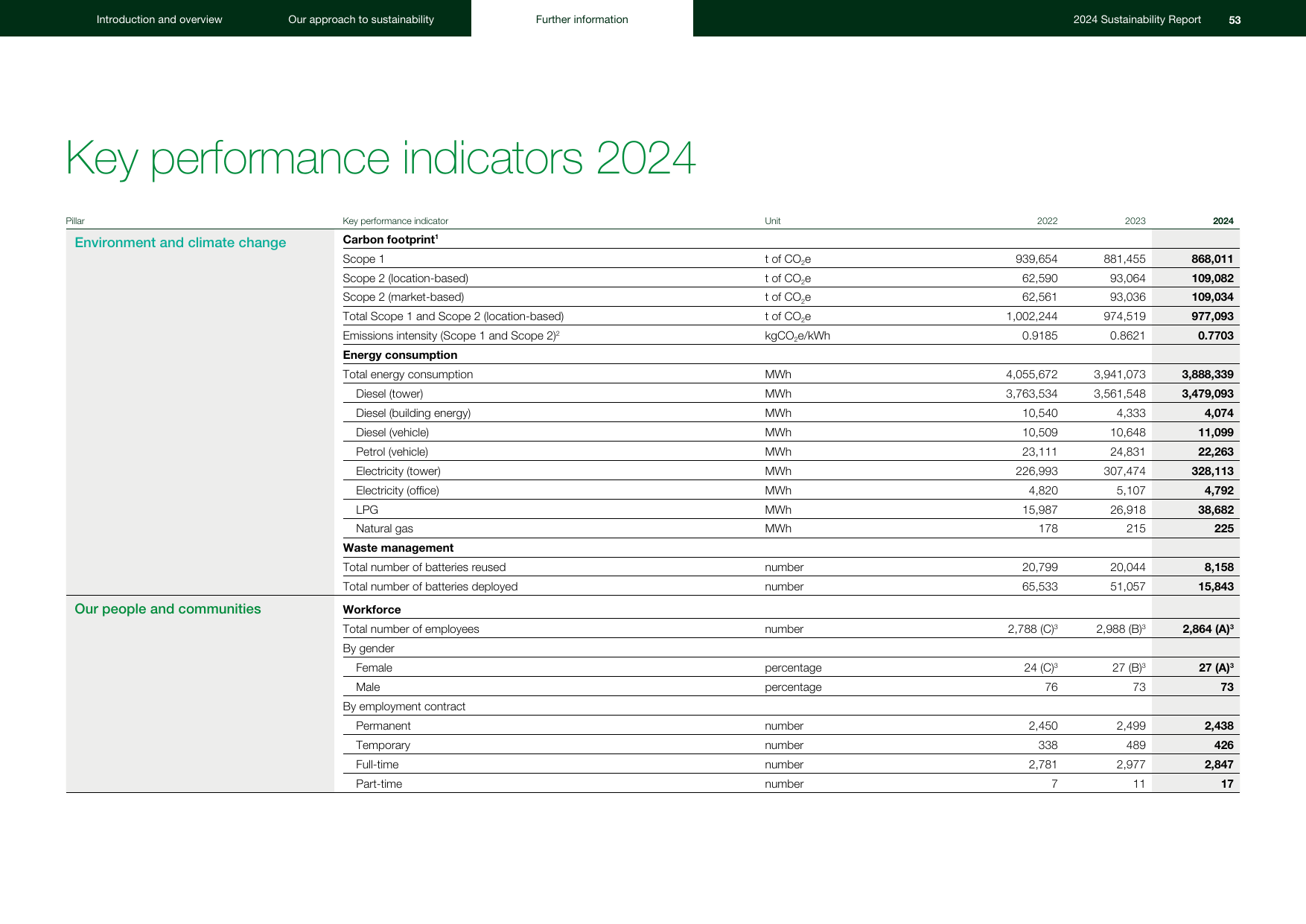Screen dimensions: 1306x924
Task: Click the By employment contract label
Action: [404, 707]
